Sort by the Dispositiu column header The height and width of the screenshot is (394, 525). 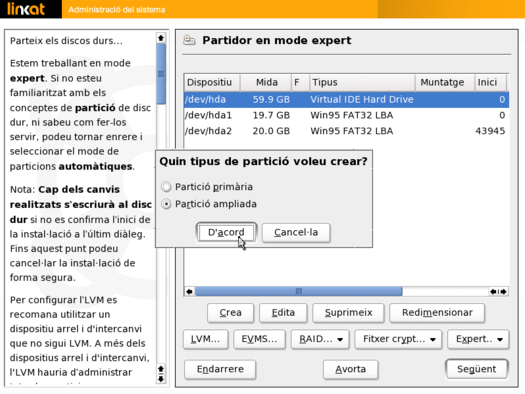(x=212, y=82)
